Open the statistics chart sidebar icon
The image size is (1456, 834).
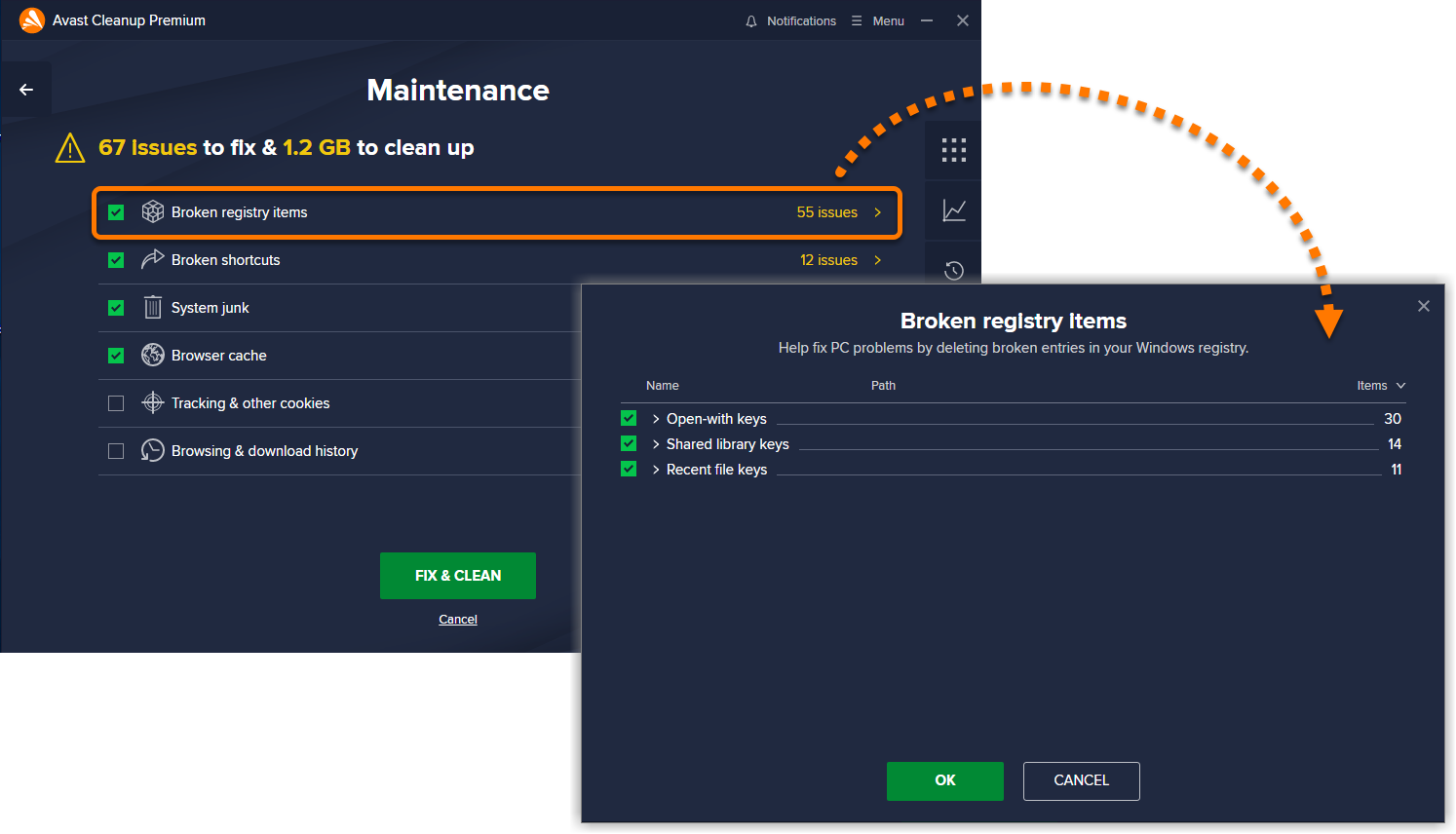[954, 210]
